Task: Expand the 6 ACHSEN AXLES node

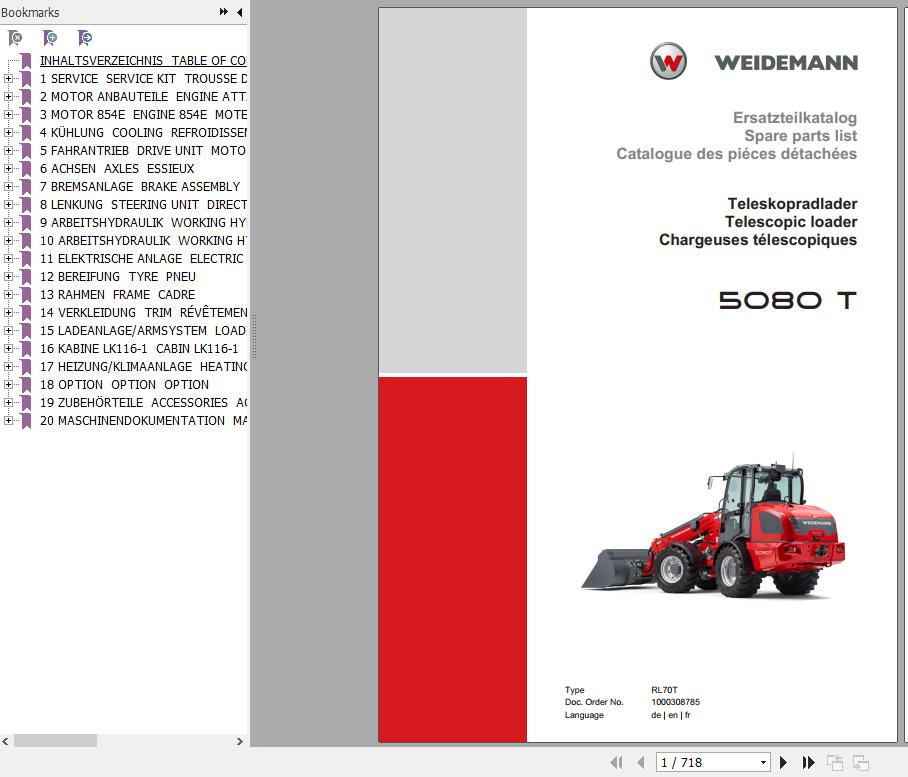Action: (x=8, y=168)
